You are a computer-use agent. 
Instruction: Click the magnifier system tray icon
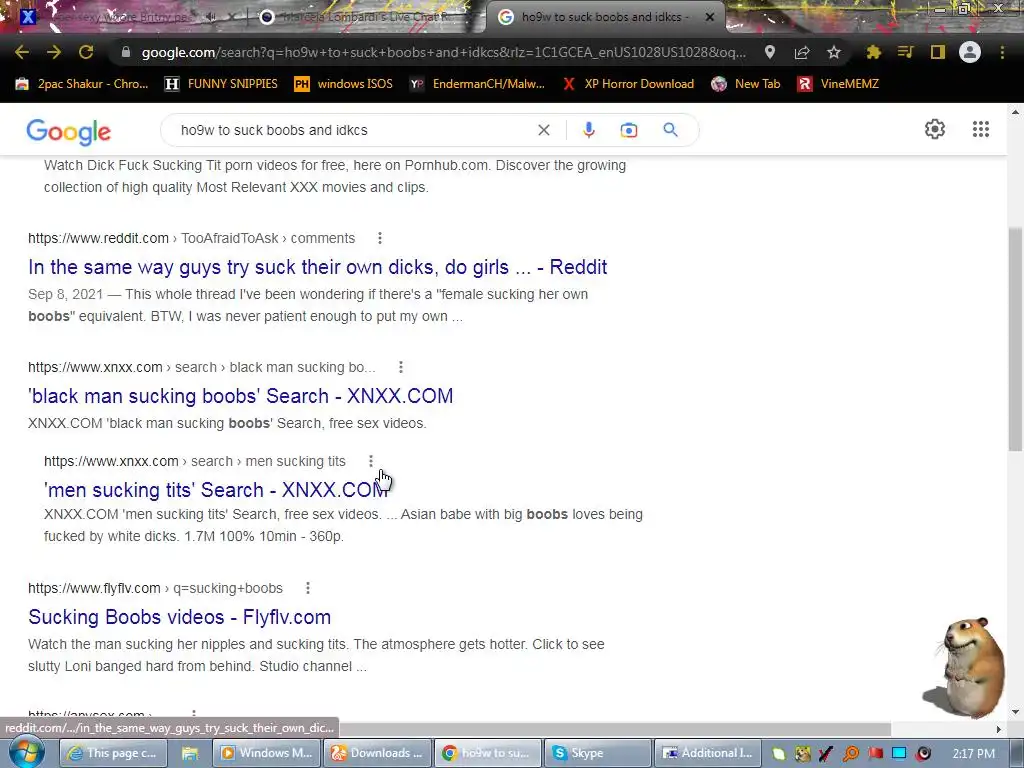point(851,754)
